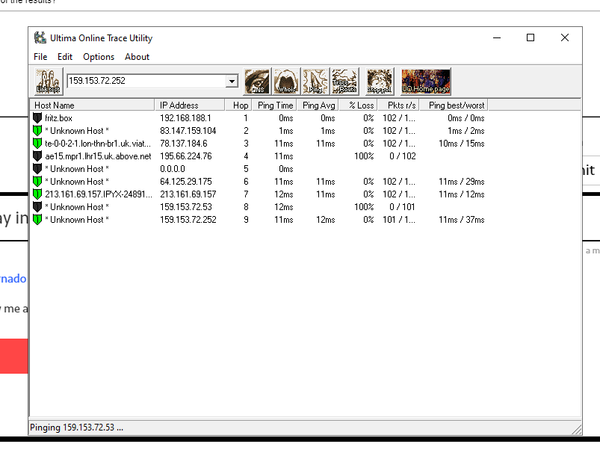Click the green shield for 64.125.29.175
600x462 pixels.
[x=37, y=181]
